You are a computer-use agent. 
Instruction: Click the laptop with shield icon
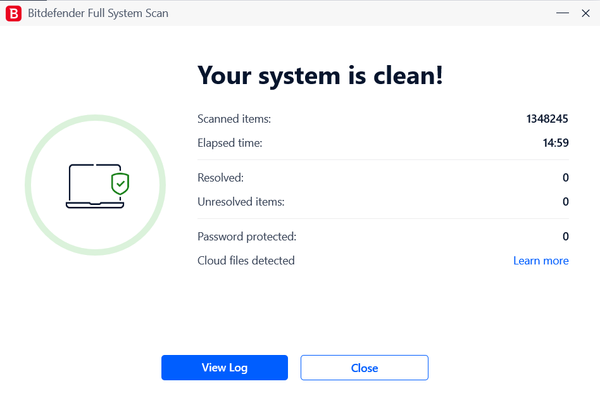pos(98,186)
